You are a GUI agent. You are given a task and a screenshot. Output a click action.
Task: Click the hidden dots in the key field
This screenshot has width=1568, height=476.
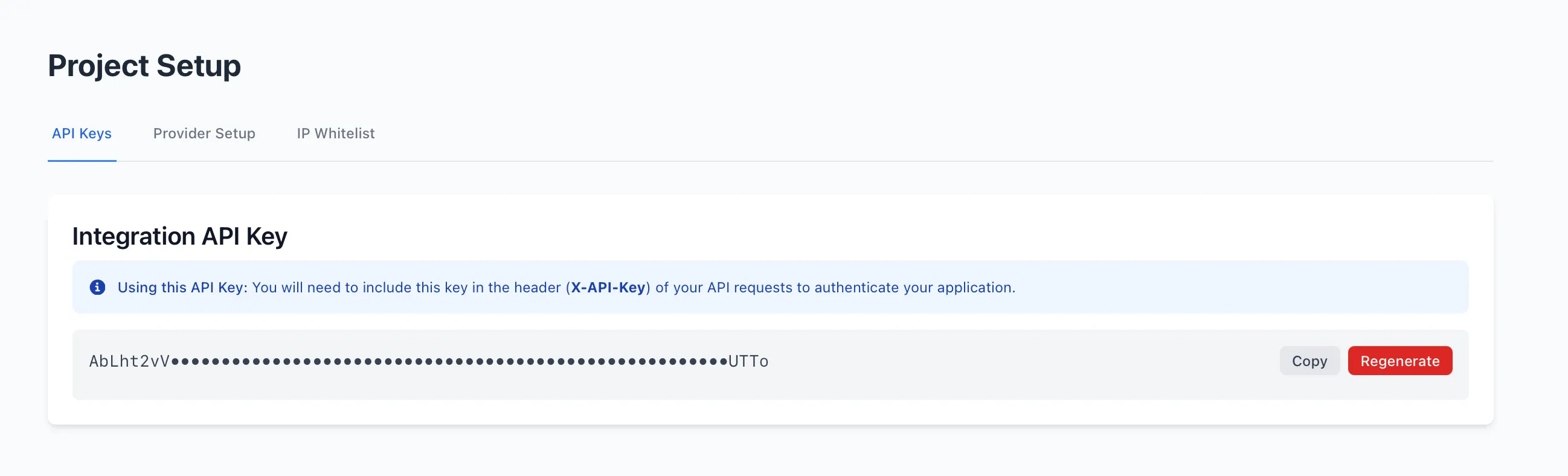coord(451,361)
